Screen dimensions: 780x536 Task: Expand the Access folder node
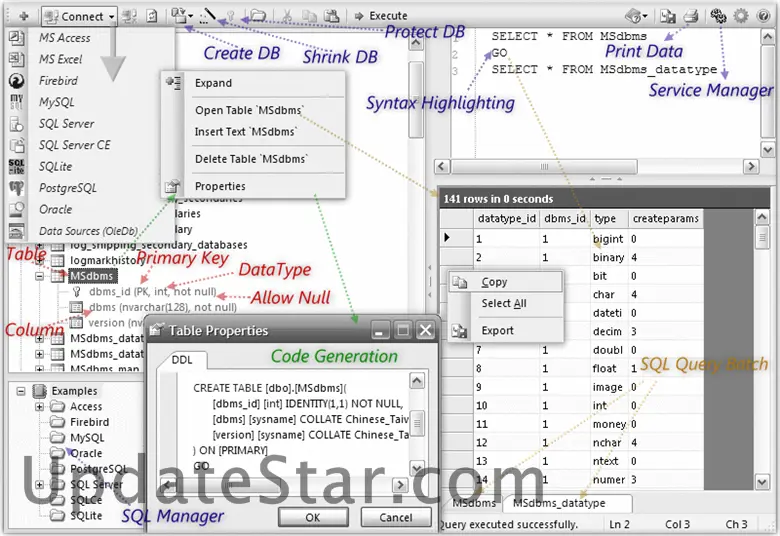tap(39, 407)
